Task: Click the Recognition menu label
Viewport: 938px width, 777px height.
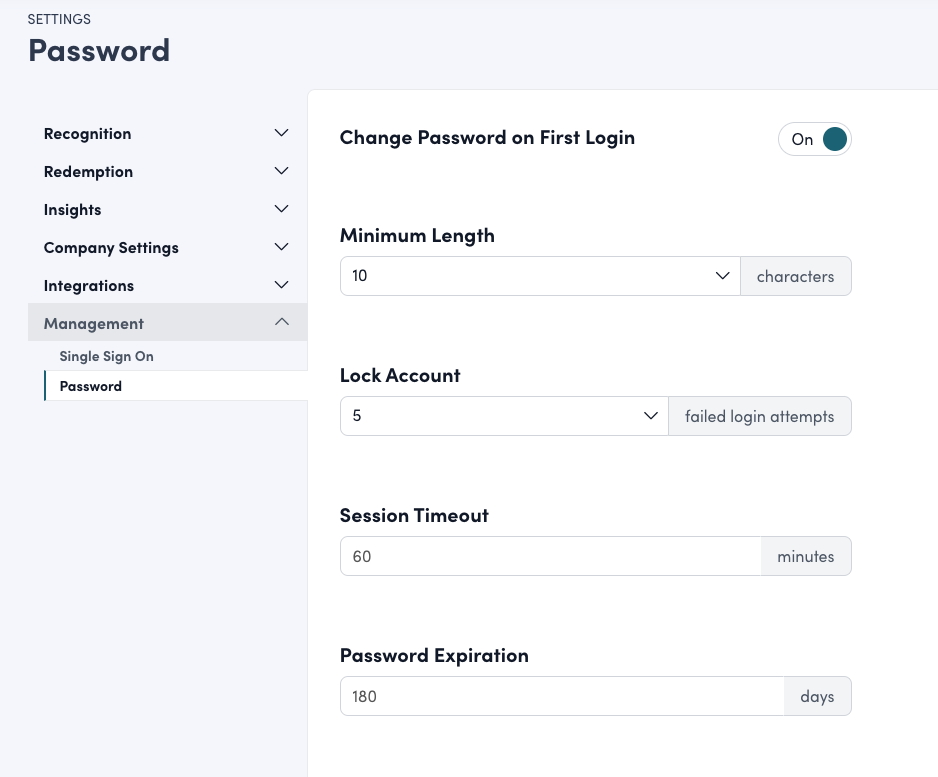Action: [87, 134]
